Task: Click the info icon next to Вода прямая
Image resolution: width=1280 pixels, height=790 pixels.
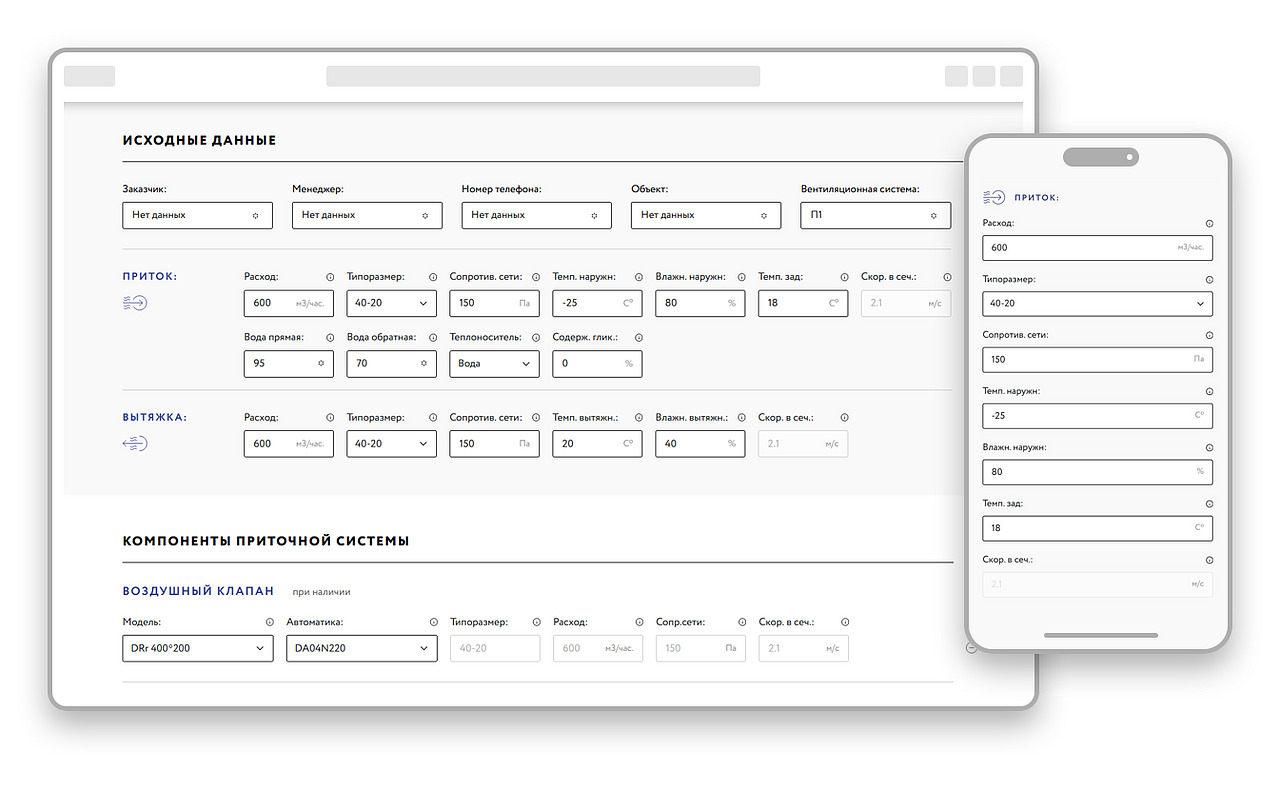Action: click(329, 338)
